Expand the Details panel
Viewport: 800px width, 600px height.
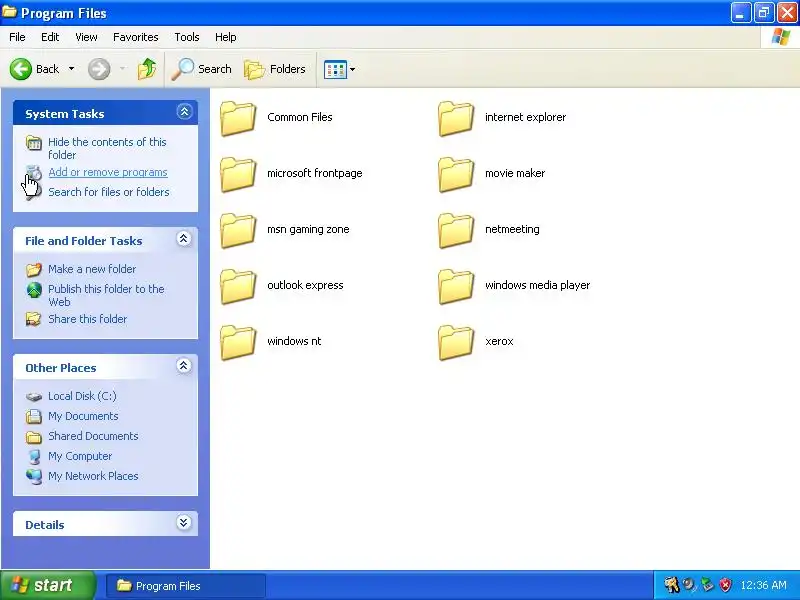pos(184,522)
